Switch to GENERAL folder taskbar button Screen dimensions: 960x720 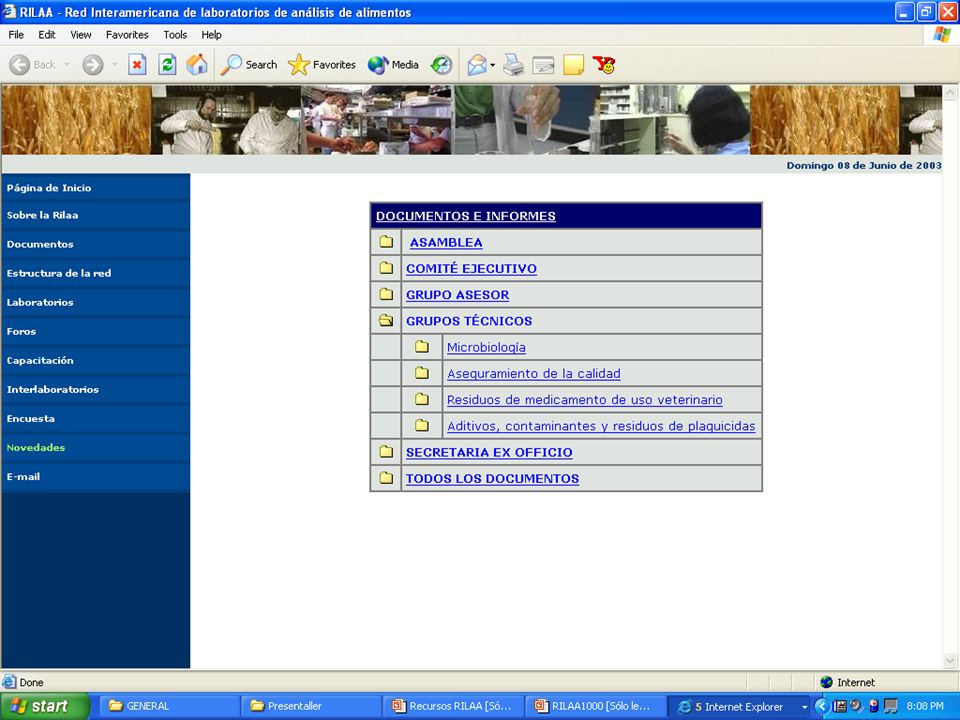coord(169,706)
